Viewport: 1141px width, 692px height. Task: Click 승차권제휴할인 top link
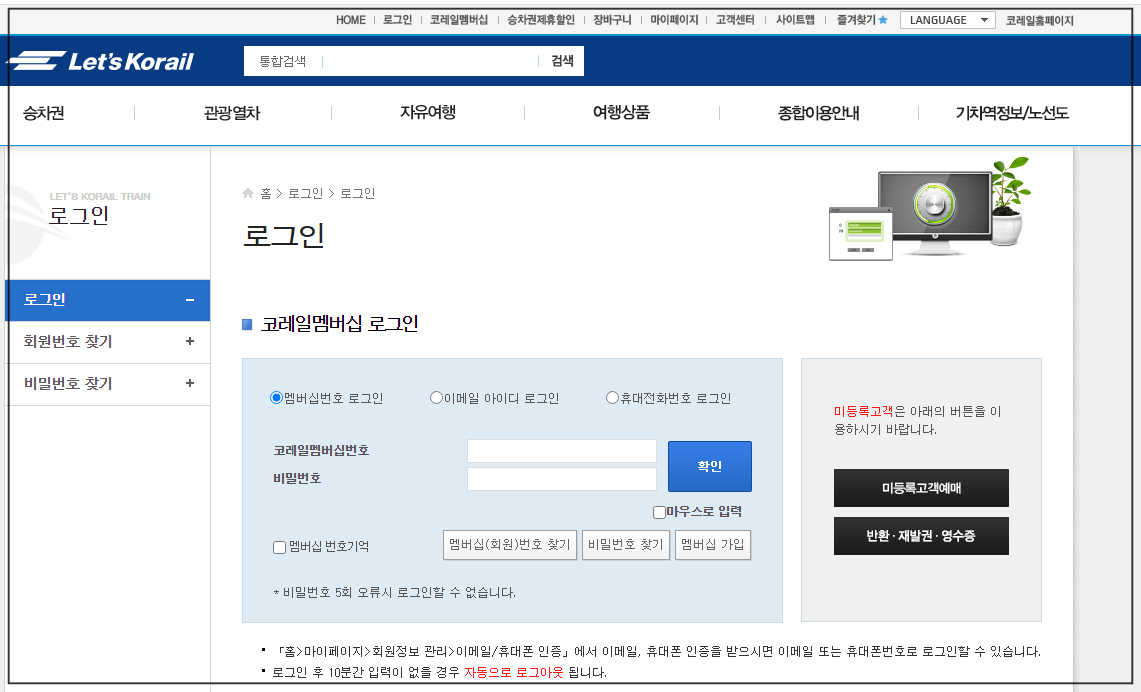pyautogui.click(x=541, y=20)
